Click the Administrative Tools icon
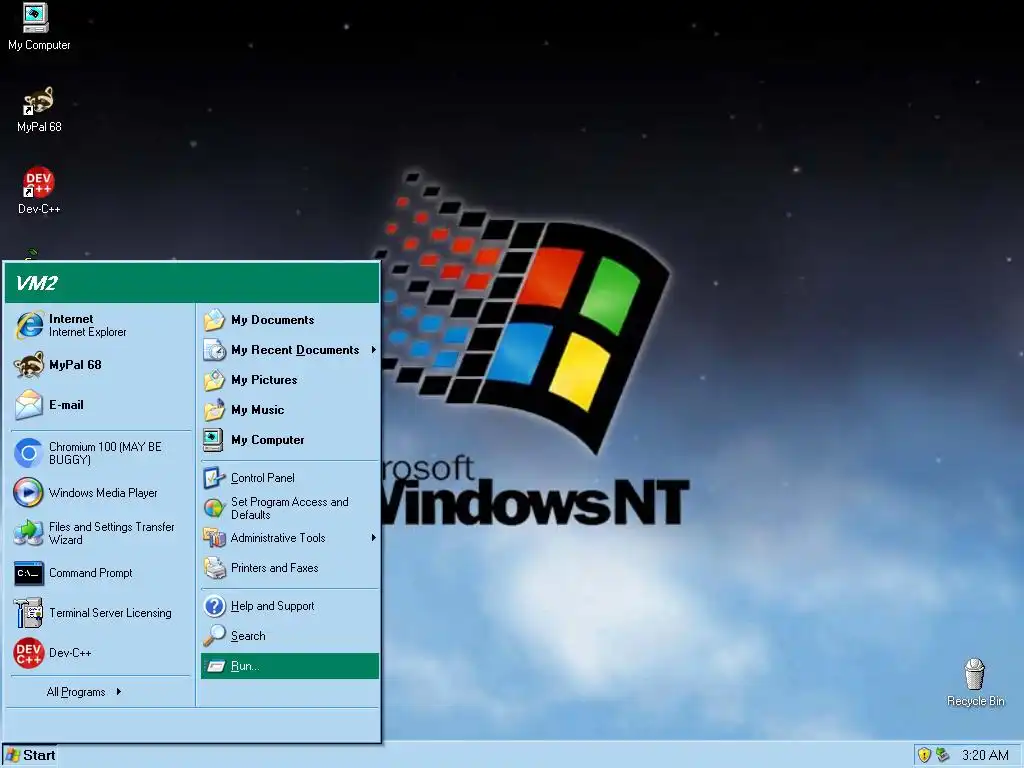The image size is (1024, 768). tap(214, 538)
